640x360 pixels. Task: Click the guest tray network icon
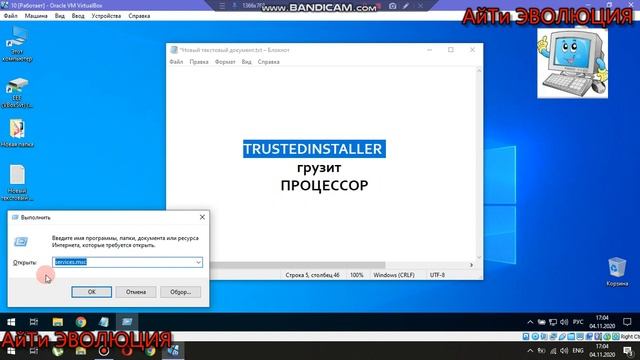tap(553, 322)
